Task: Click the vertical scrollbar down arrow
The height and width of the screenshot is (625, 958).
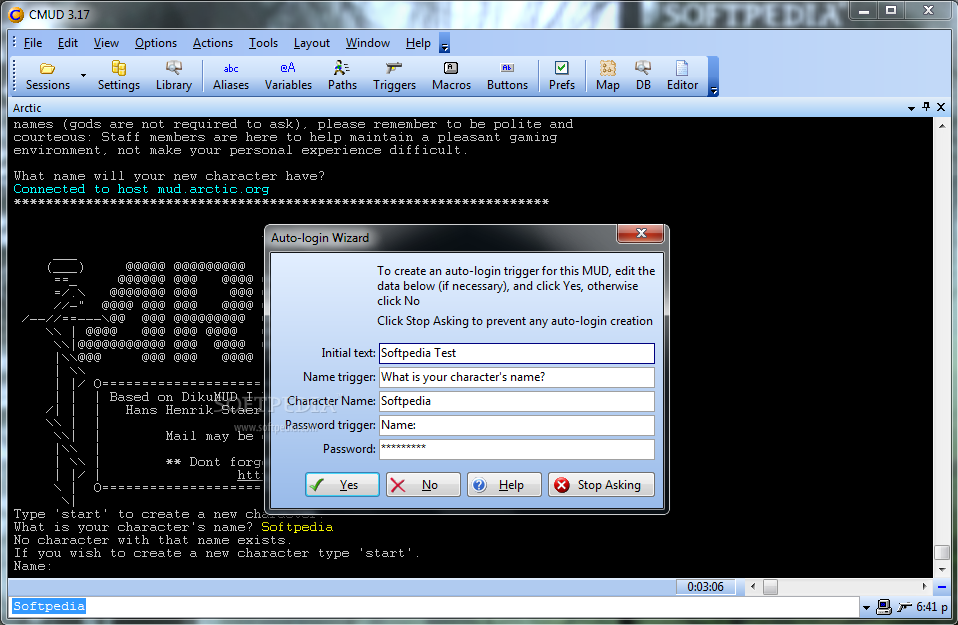Action: coord(942,569)
